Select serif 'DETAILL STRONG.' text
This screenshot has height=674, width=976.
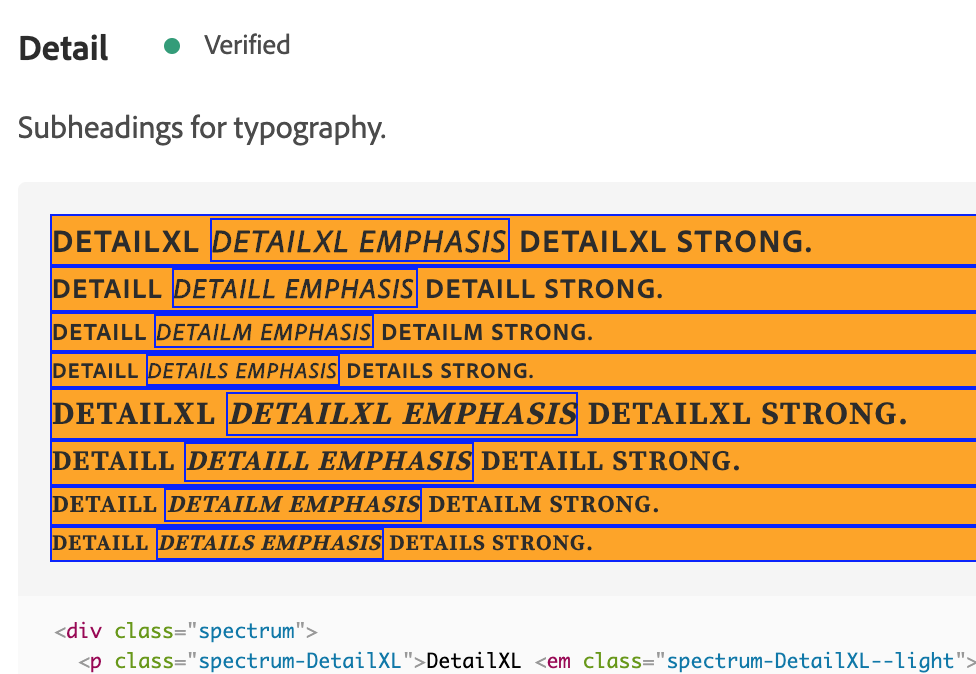click(x=611, y=461)
